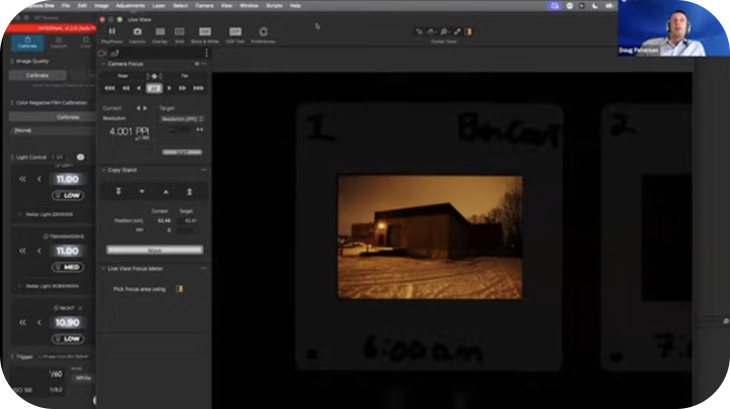Toggle the Light Control switch

pos(80,157)
